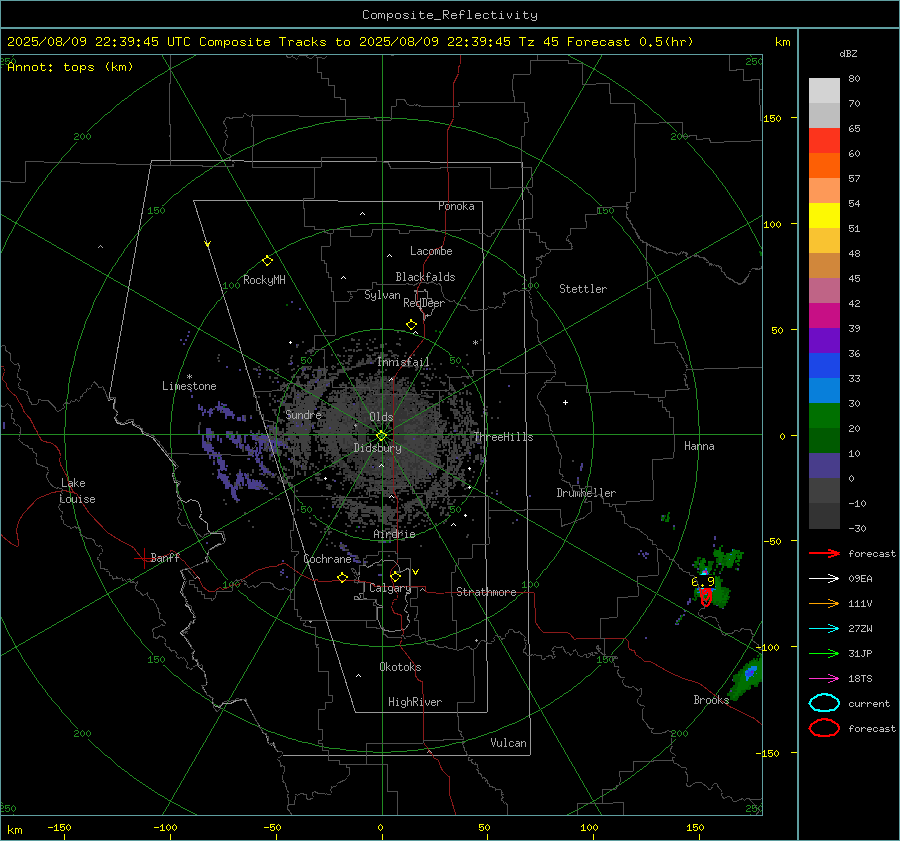Click the white plus marker west of Hanna
This screenshot has height=841, width=900.
coord(565,402)
